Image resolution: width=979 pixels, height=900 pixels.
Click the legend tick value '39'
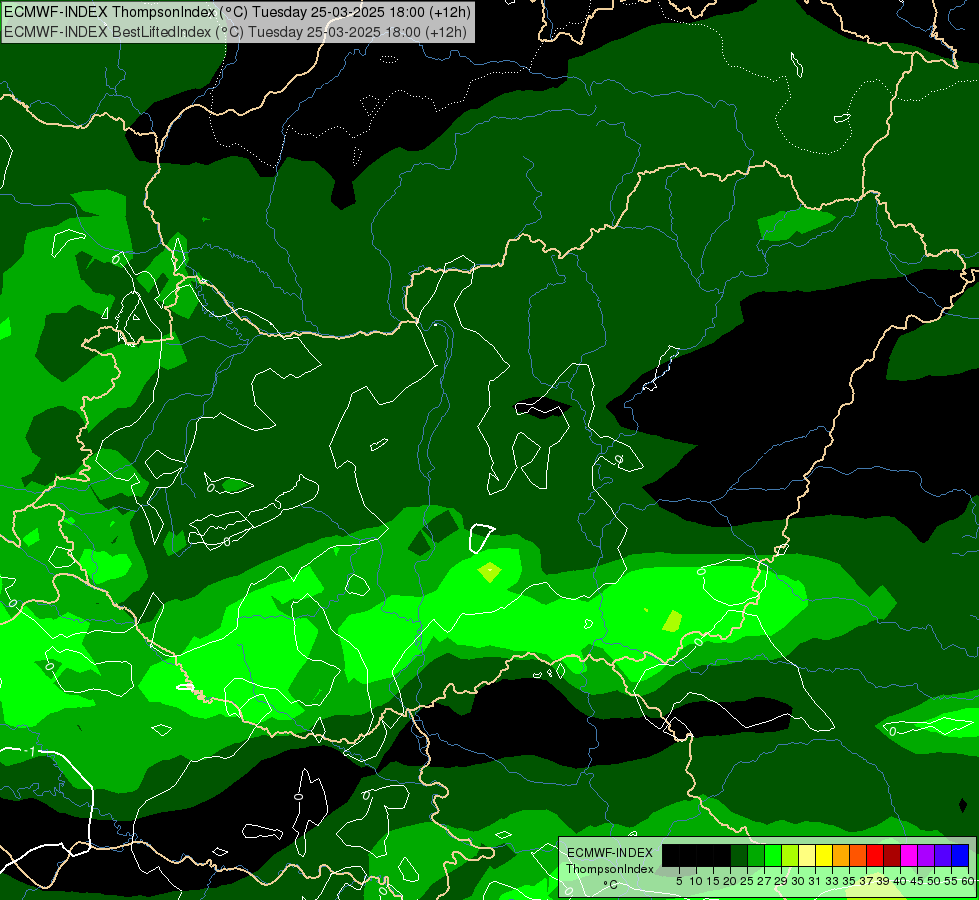(883, 881)
